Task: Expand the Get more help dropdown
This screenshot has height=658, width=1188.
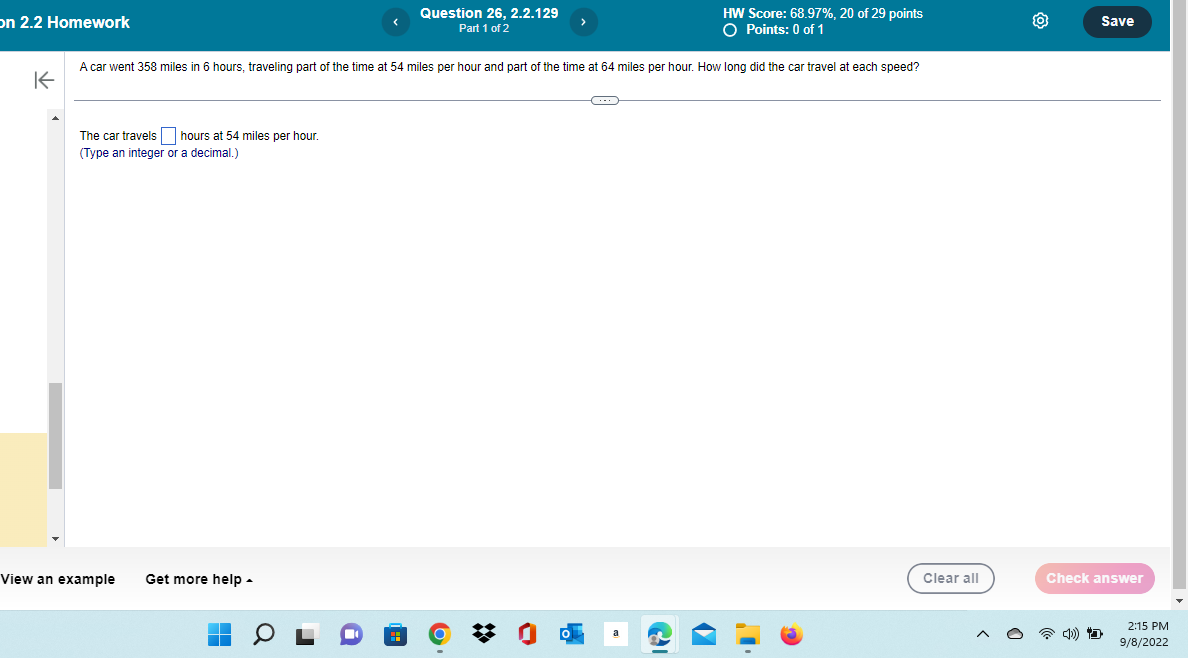Action: [196, 578]
